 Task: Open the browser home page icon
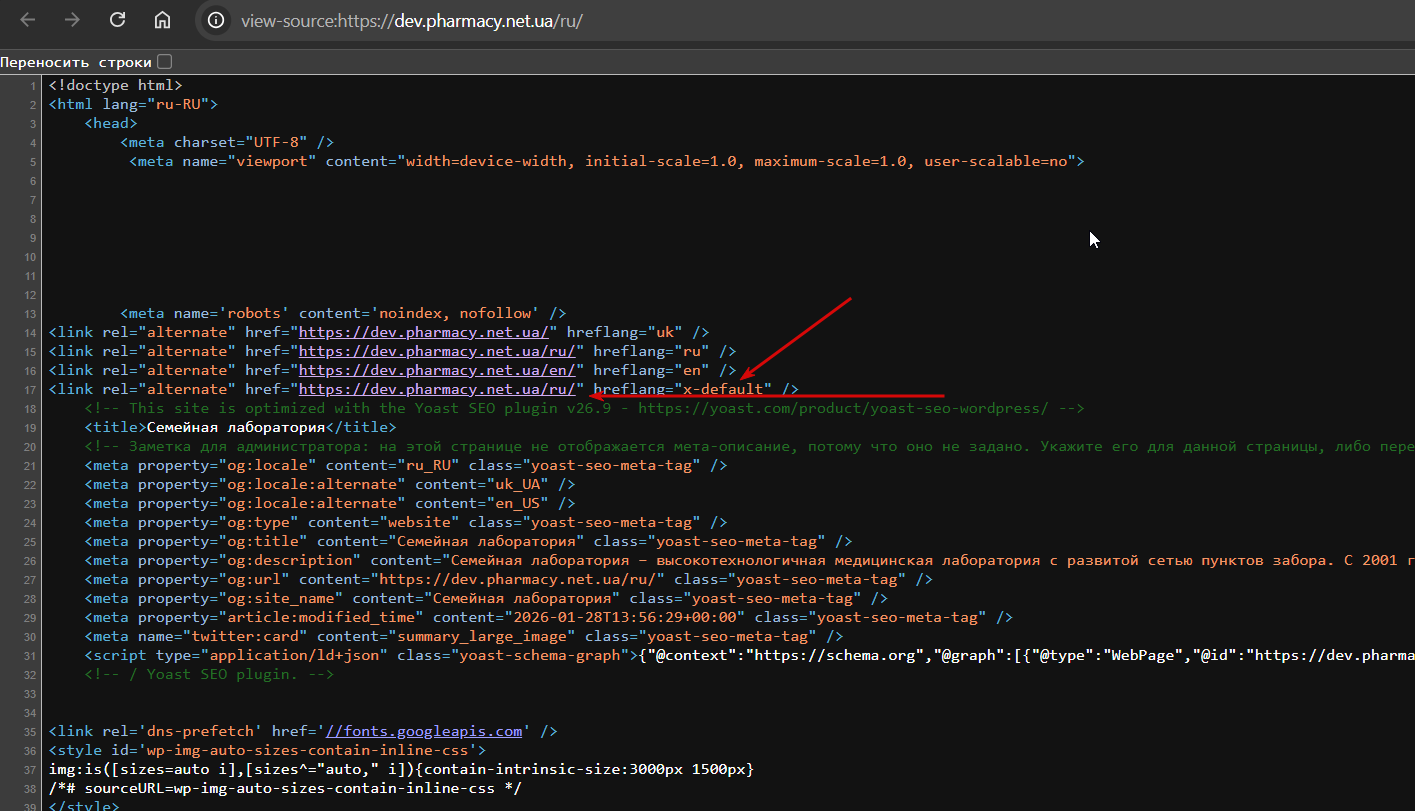click(162, 20)
